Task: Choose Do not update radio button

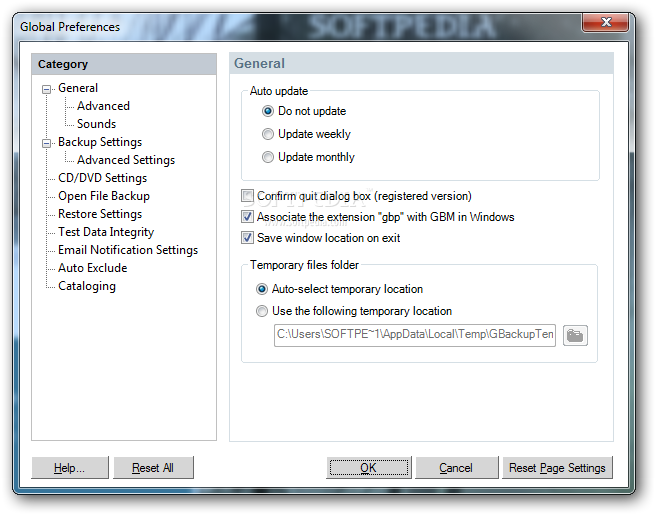Action: (x=268, y=111)
